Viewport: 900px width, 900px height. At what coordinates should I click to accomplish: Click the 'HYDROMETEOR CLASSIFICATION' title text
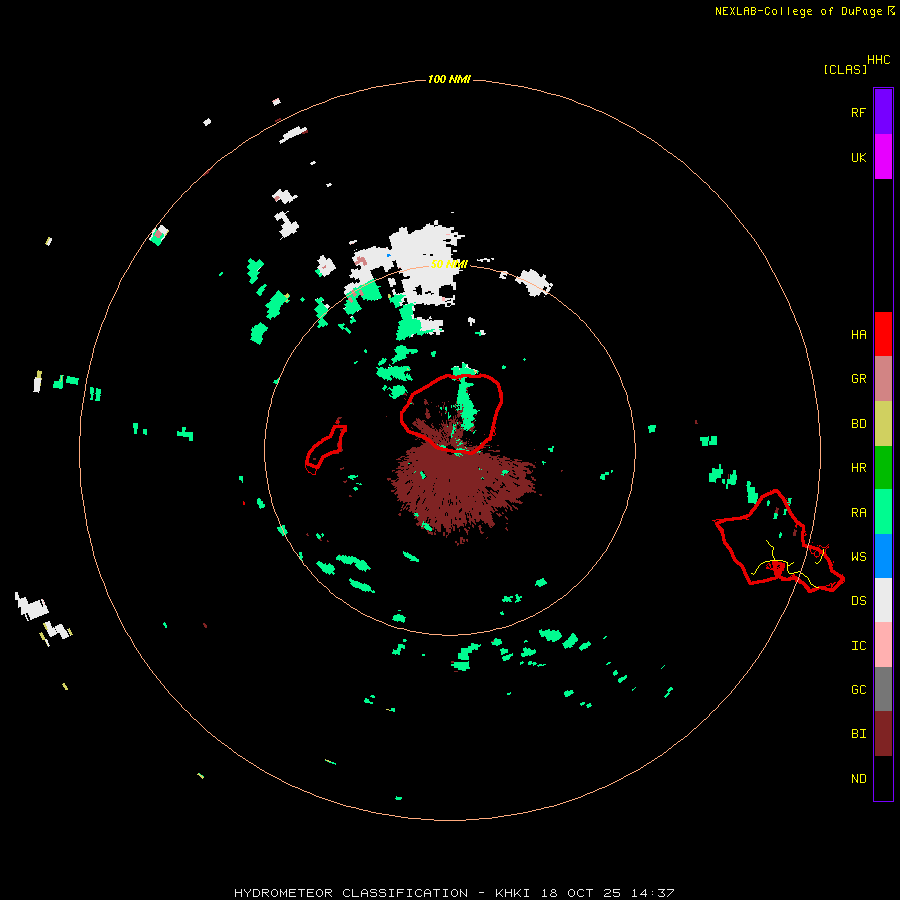350,893
